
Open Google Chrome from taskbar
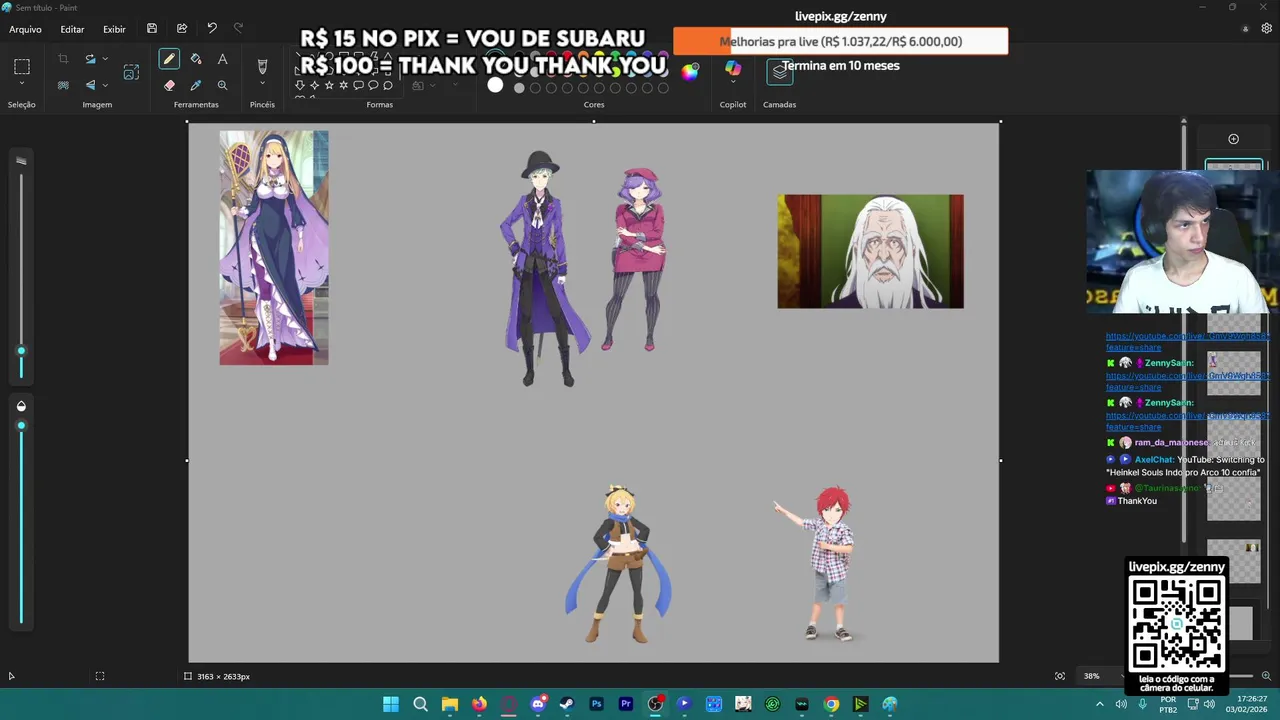831,704
